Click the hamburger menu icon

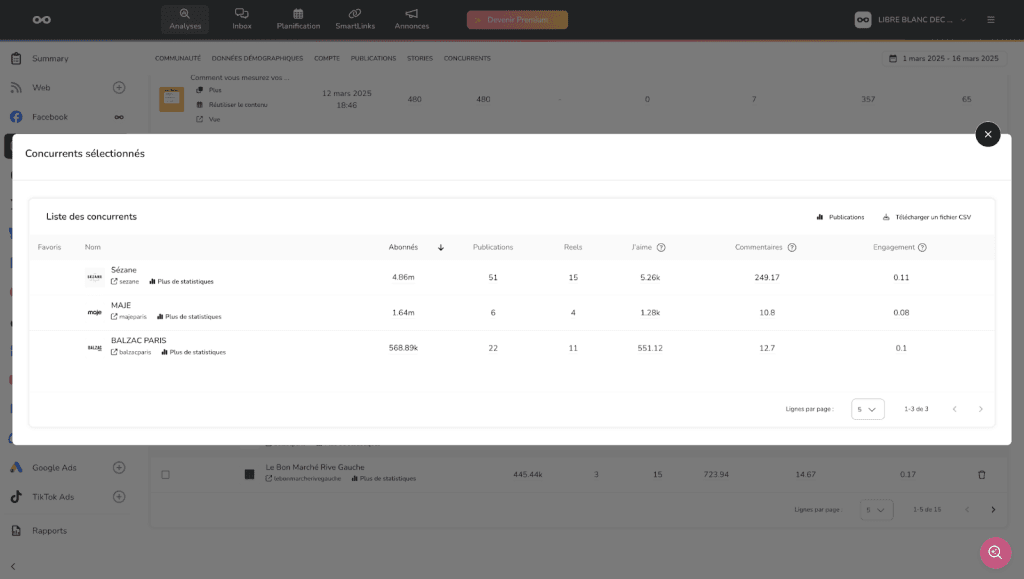(990, 19)
